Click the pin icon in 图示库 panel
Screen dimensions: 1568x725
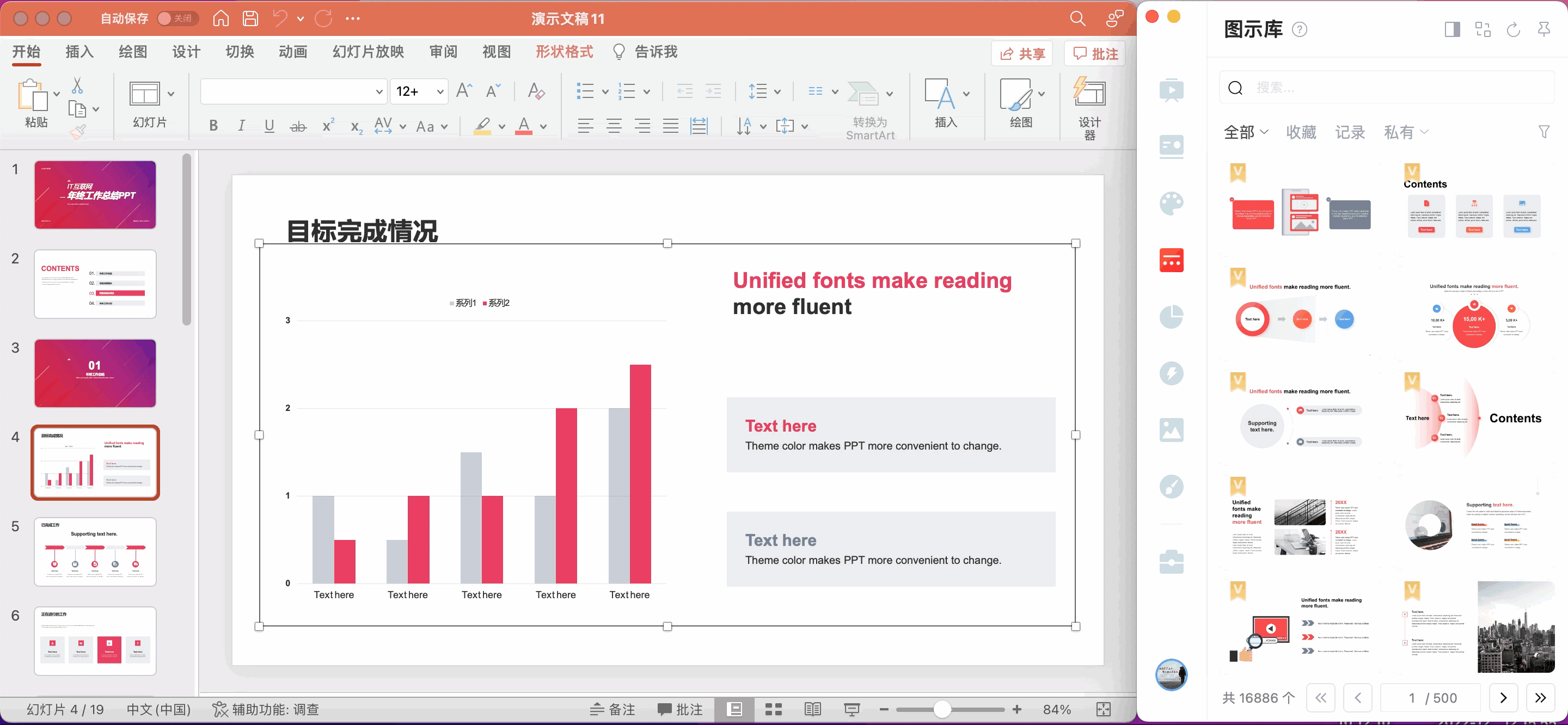(1543, 29)
